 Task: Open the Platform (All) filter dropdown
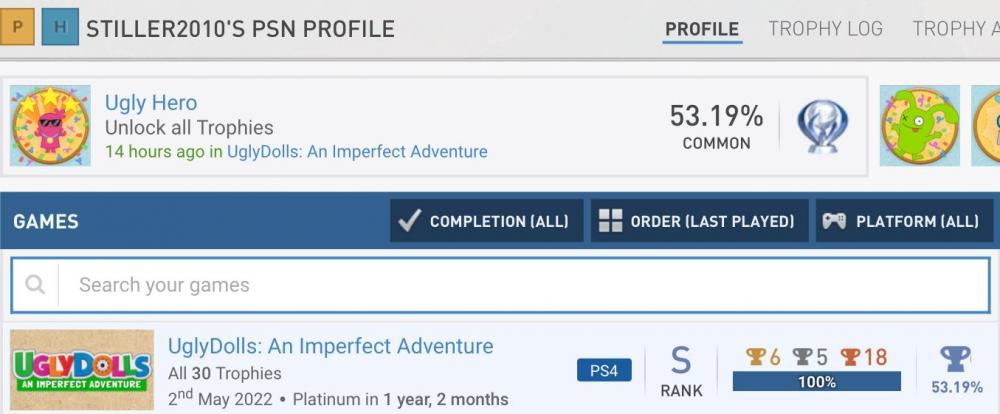pyautogui.click(x=903, y=221)
